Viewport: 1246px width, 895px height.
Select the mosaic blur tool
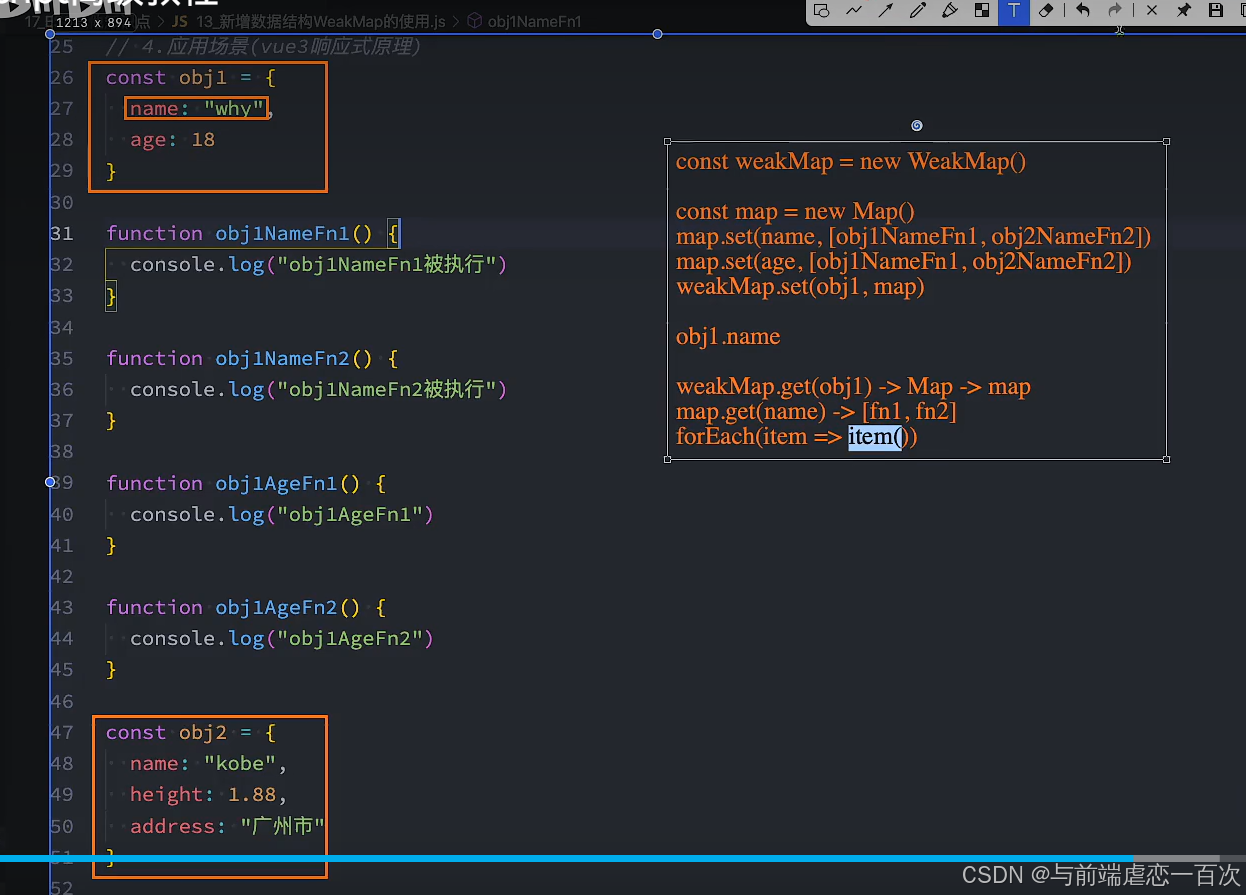tap(982, 11)
